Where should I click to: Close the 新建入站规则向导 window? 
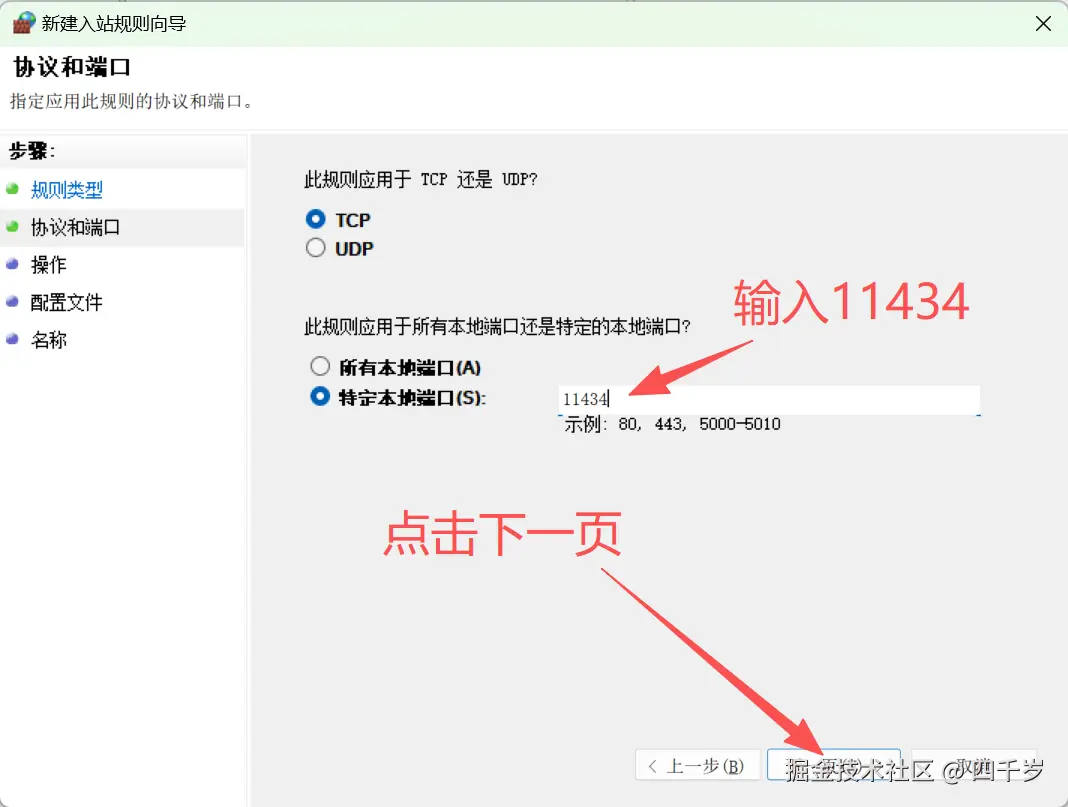tap(1043, 22)
